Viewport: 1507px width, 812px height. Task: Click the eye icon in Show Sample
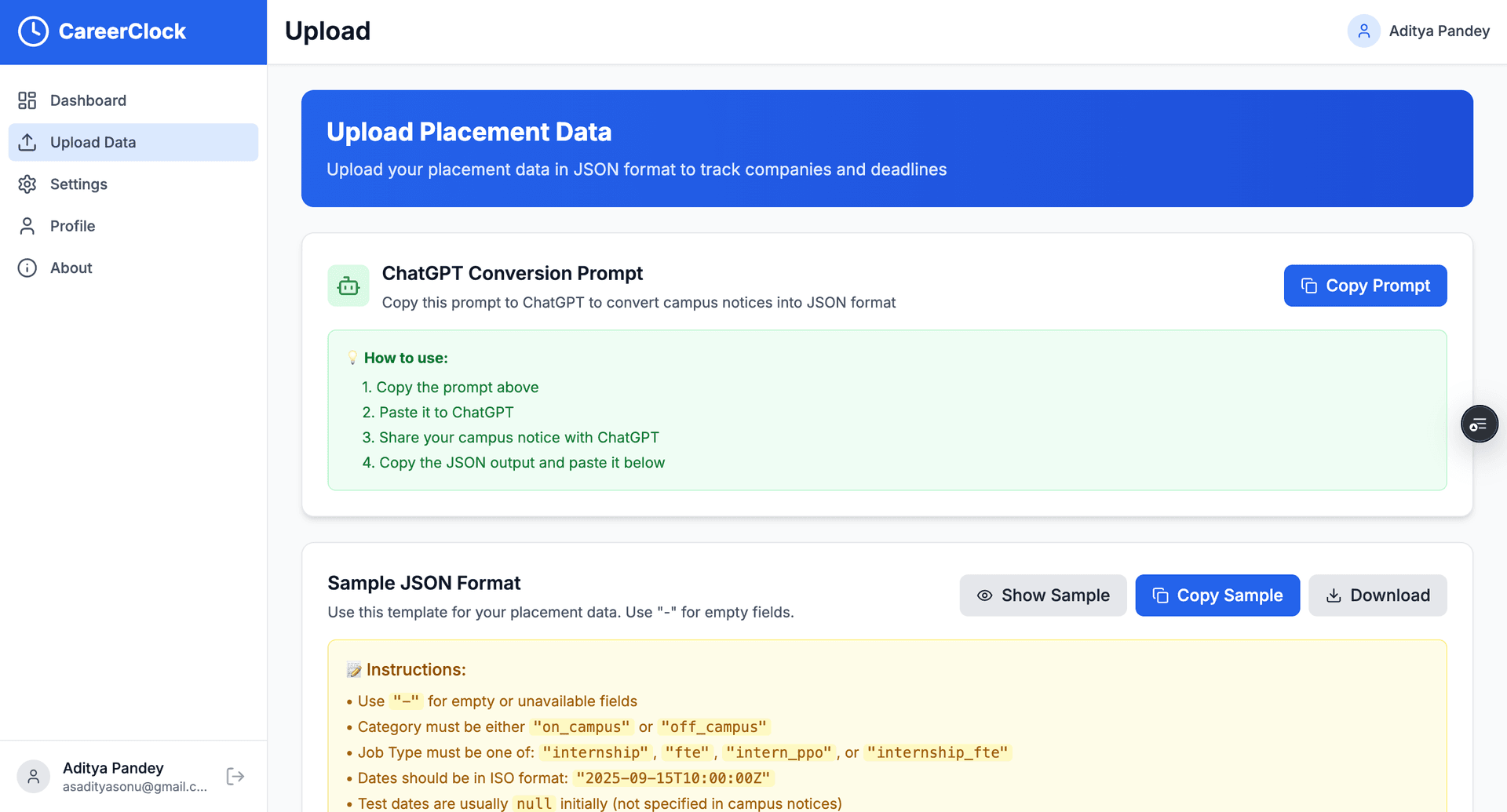point(985,595)
